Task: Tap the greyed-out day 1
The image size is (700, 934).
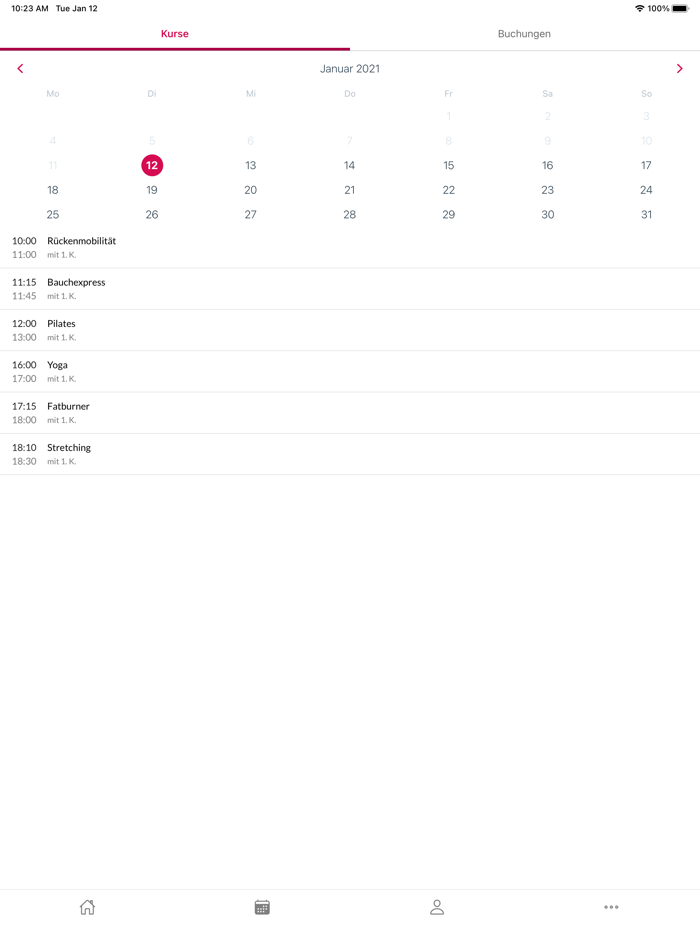Action: click(x=449, y=116)
